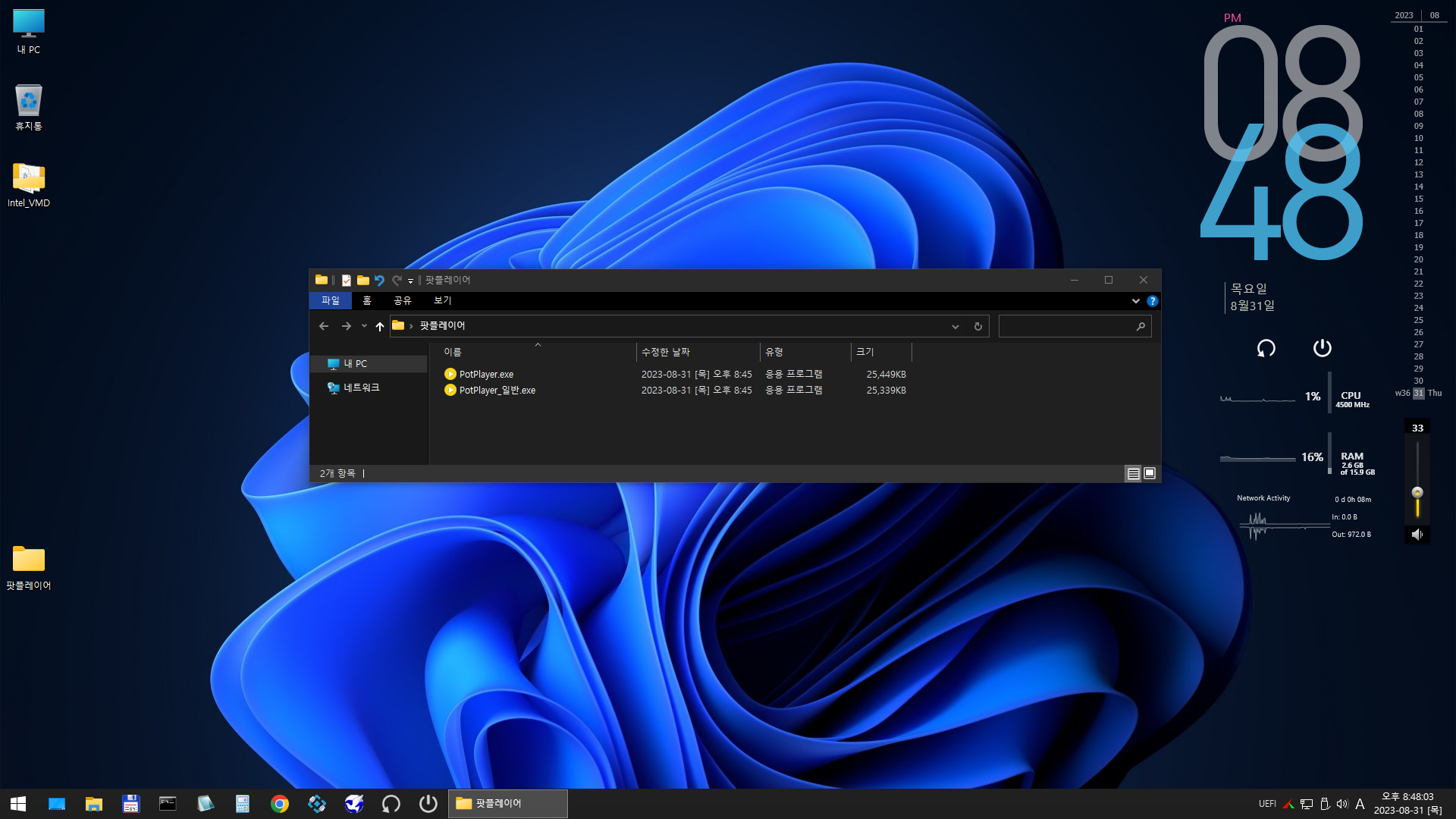Open the 내 PC desktop icon
Viewport: 1456px width, 819px height.
coord(29,32)
